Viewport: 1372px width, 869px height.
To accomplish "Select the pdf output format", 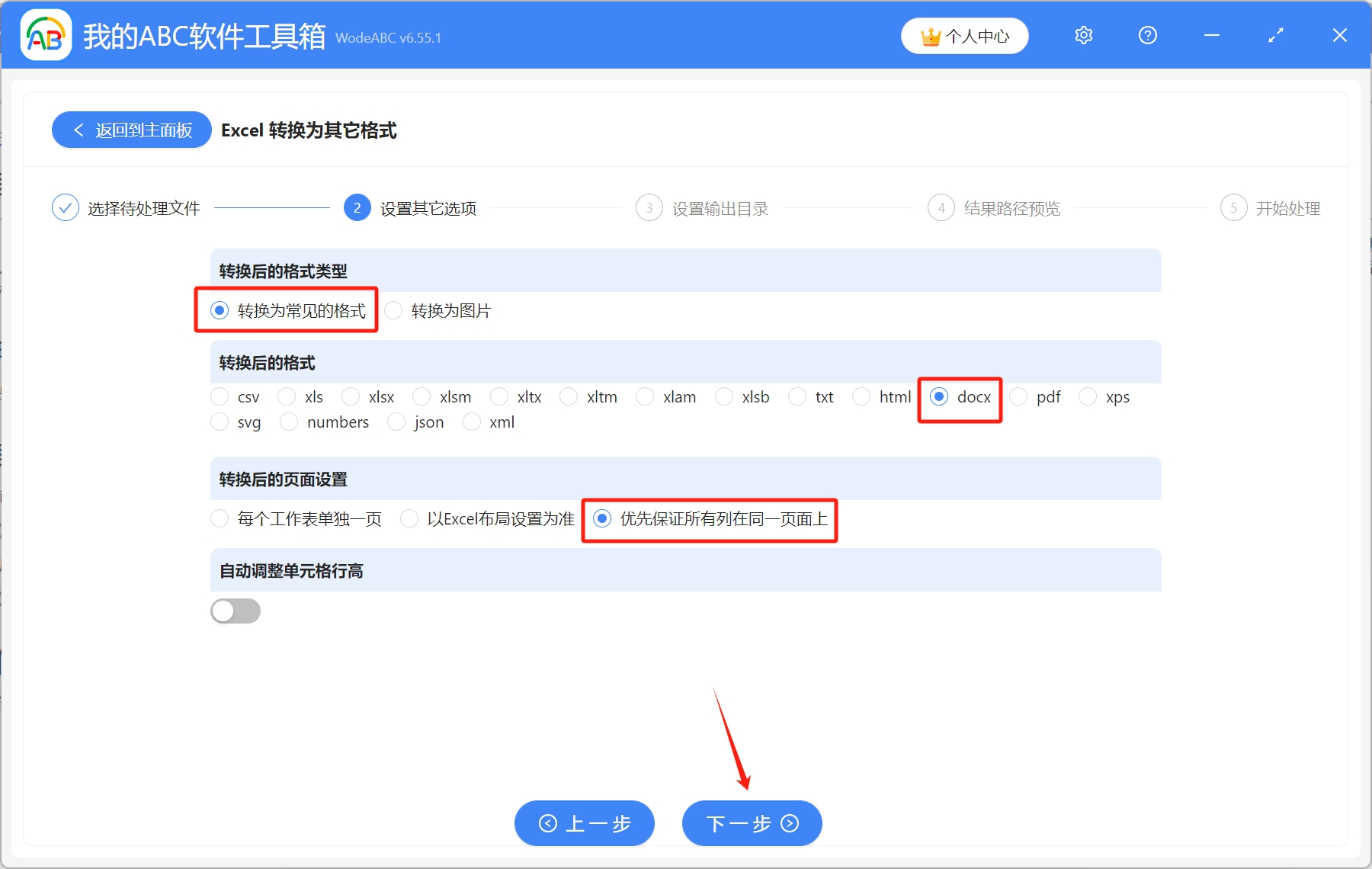I will click(x=1017, y=396).
